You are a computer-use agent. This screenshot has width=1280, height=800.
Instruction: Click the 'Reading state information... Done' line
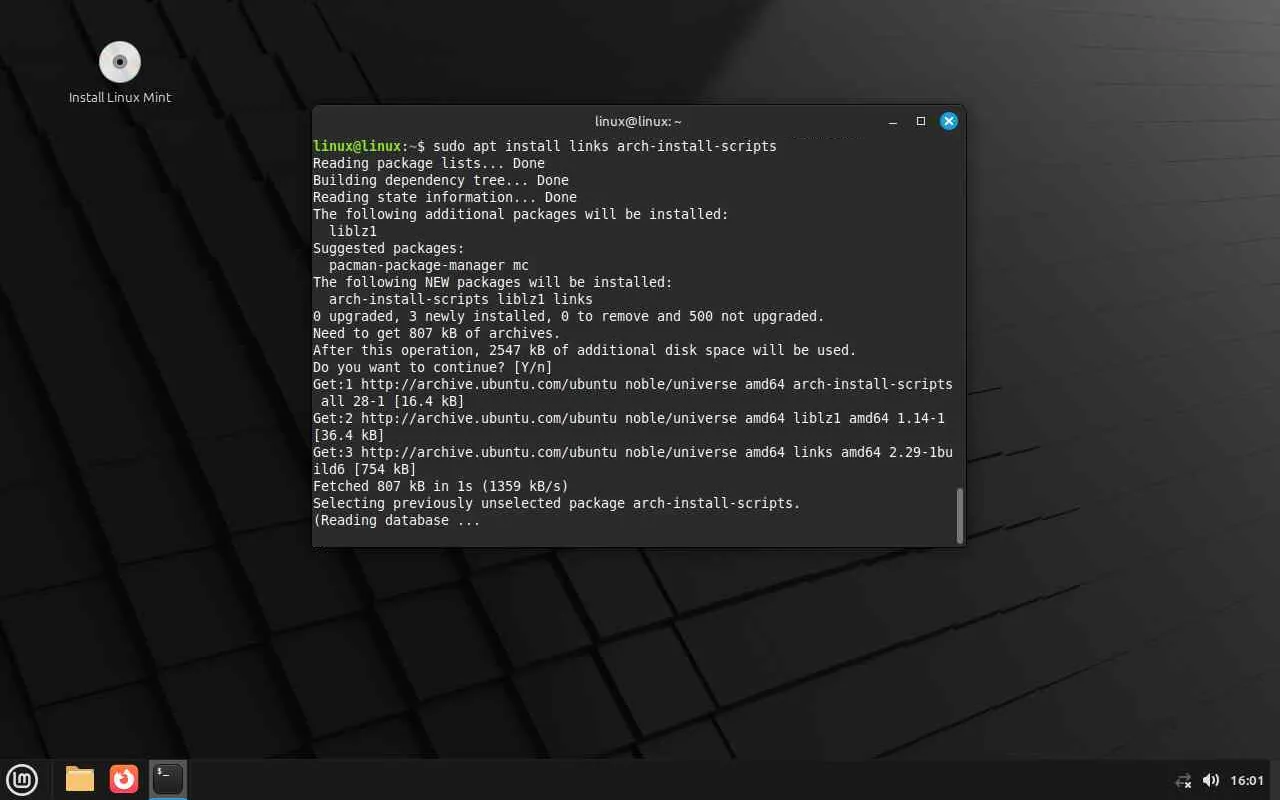click(445, 197)
